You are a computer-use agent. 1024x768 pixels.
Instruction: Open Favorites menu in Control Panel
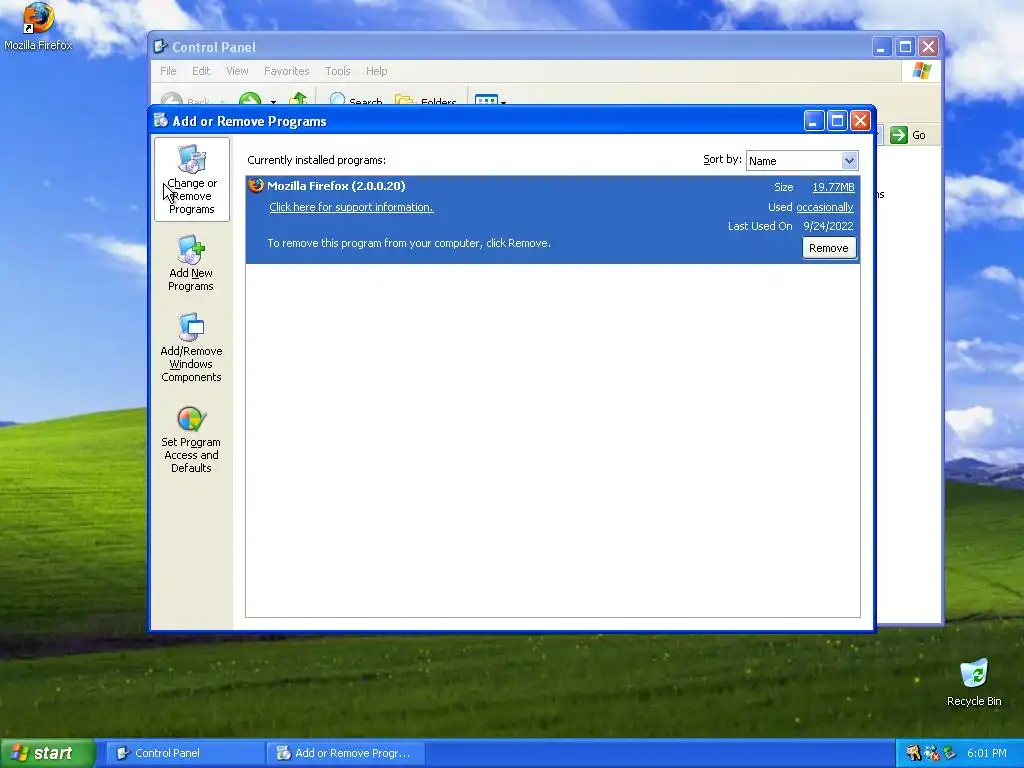pyautogui.click(x=286, y=71)
